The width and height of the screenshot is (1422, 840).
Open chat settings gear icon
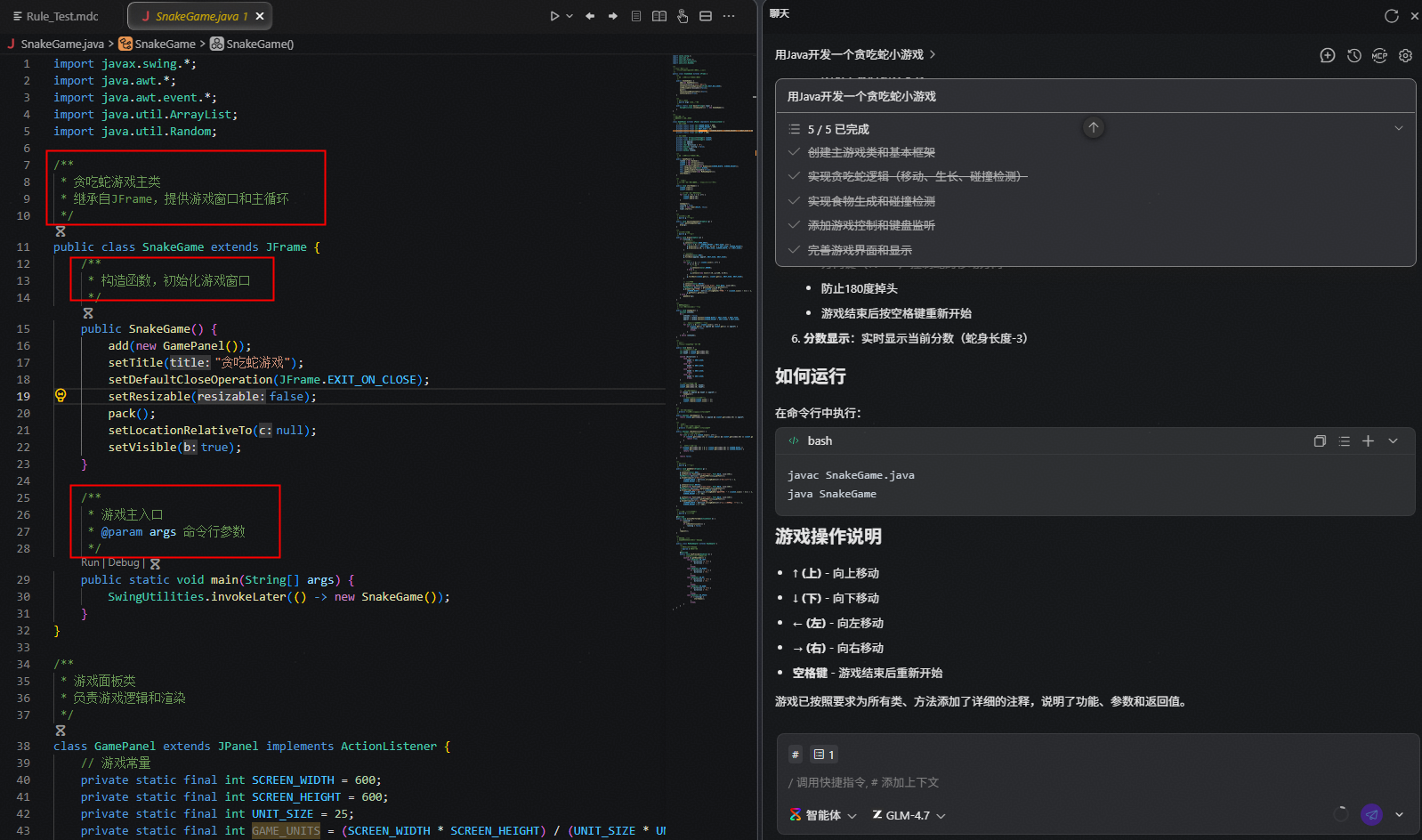1405,55
